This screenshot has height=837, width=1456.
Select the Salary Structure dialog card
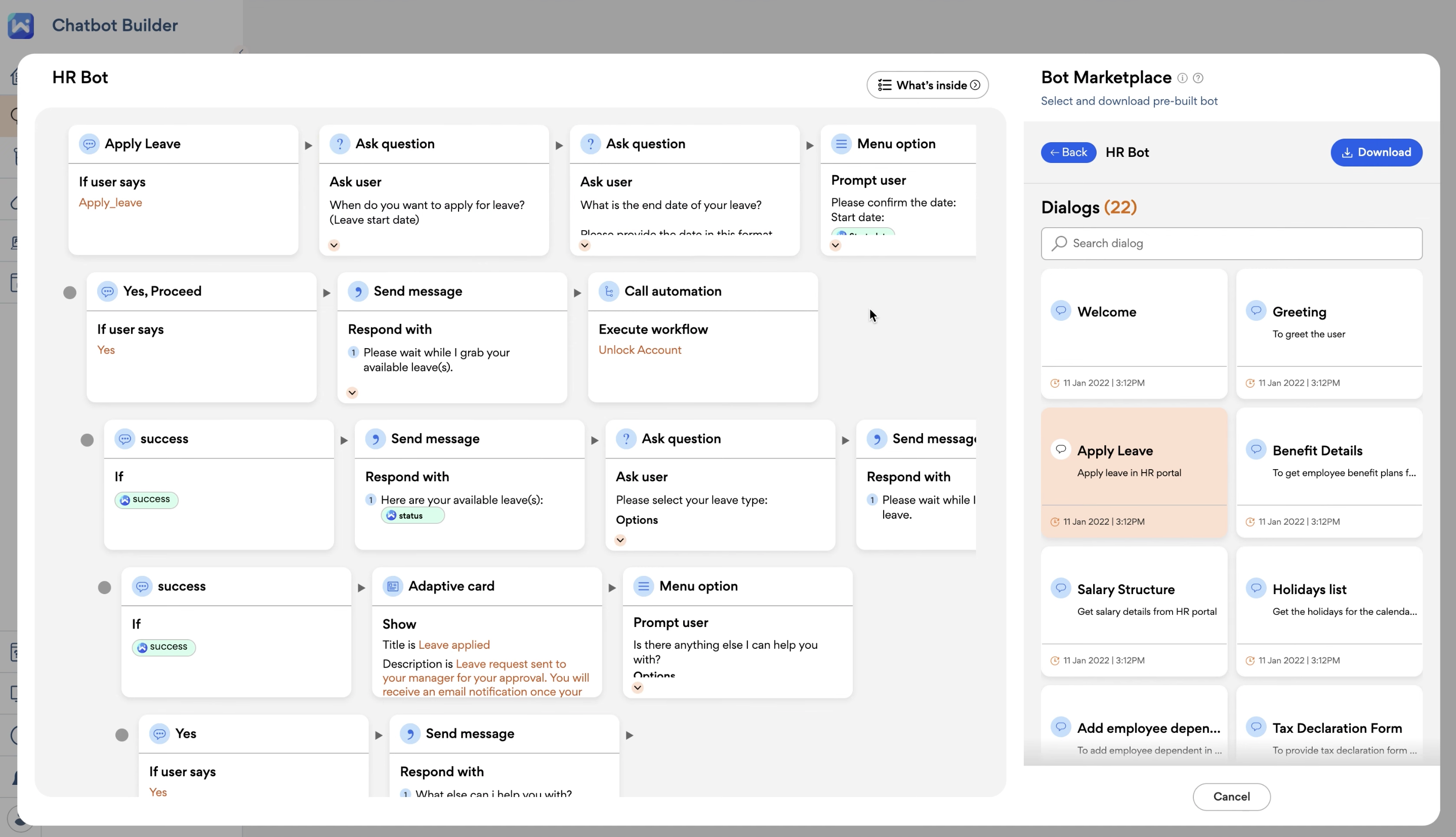tap(1134, 610)
